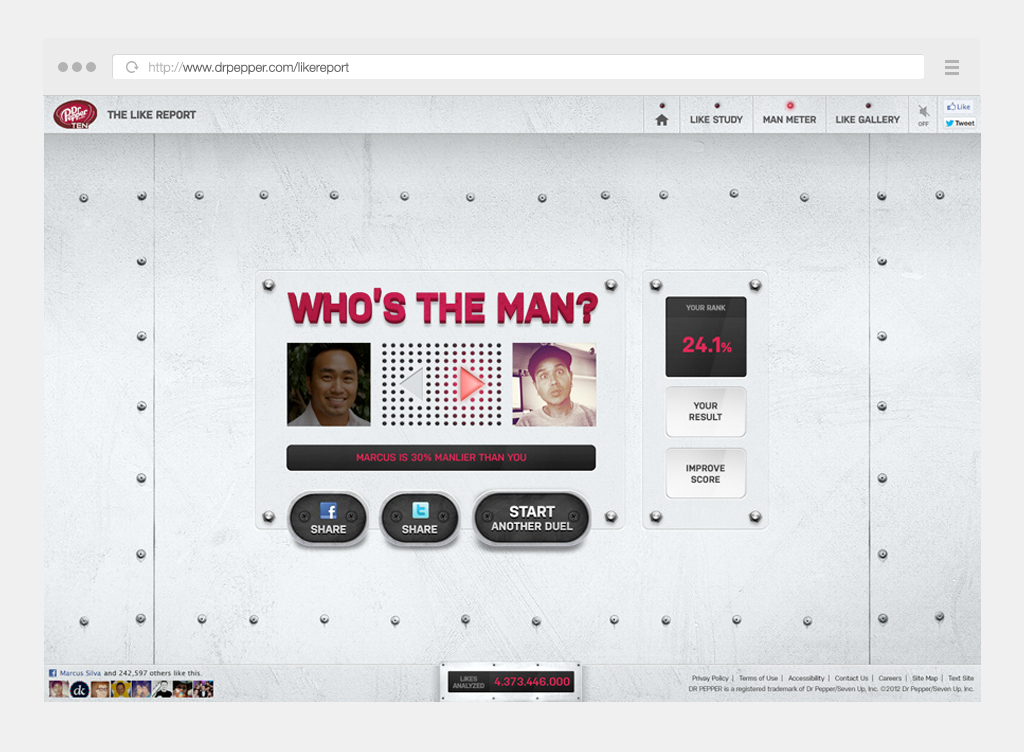This screenshot has width=1024, height=752.
Task: Open the browser hamburger menu
Action: pos(951,68)
